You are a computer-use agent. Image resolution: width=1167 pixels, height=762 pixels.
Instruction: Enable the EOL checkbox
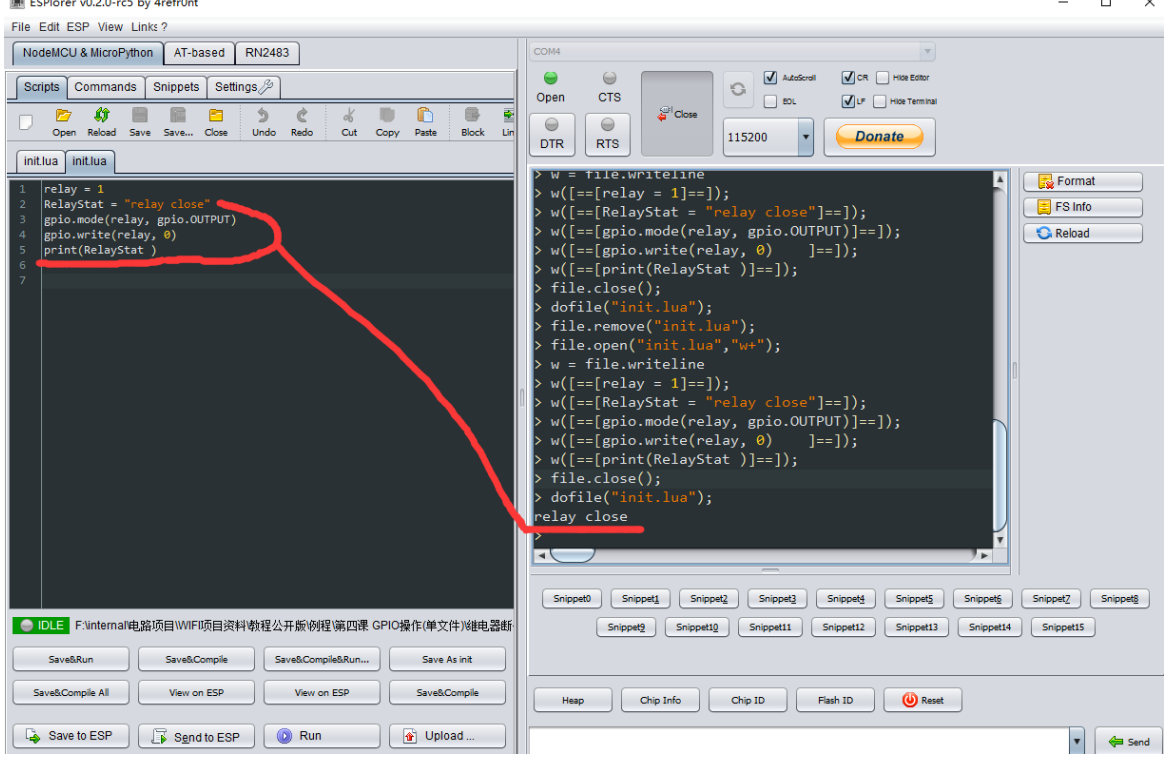[x=770, y=101]
